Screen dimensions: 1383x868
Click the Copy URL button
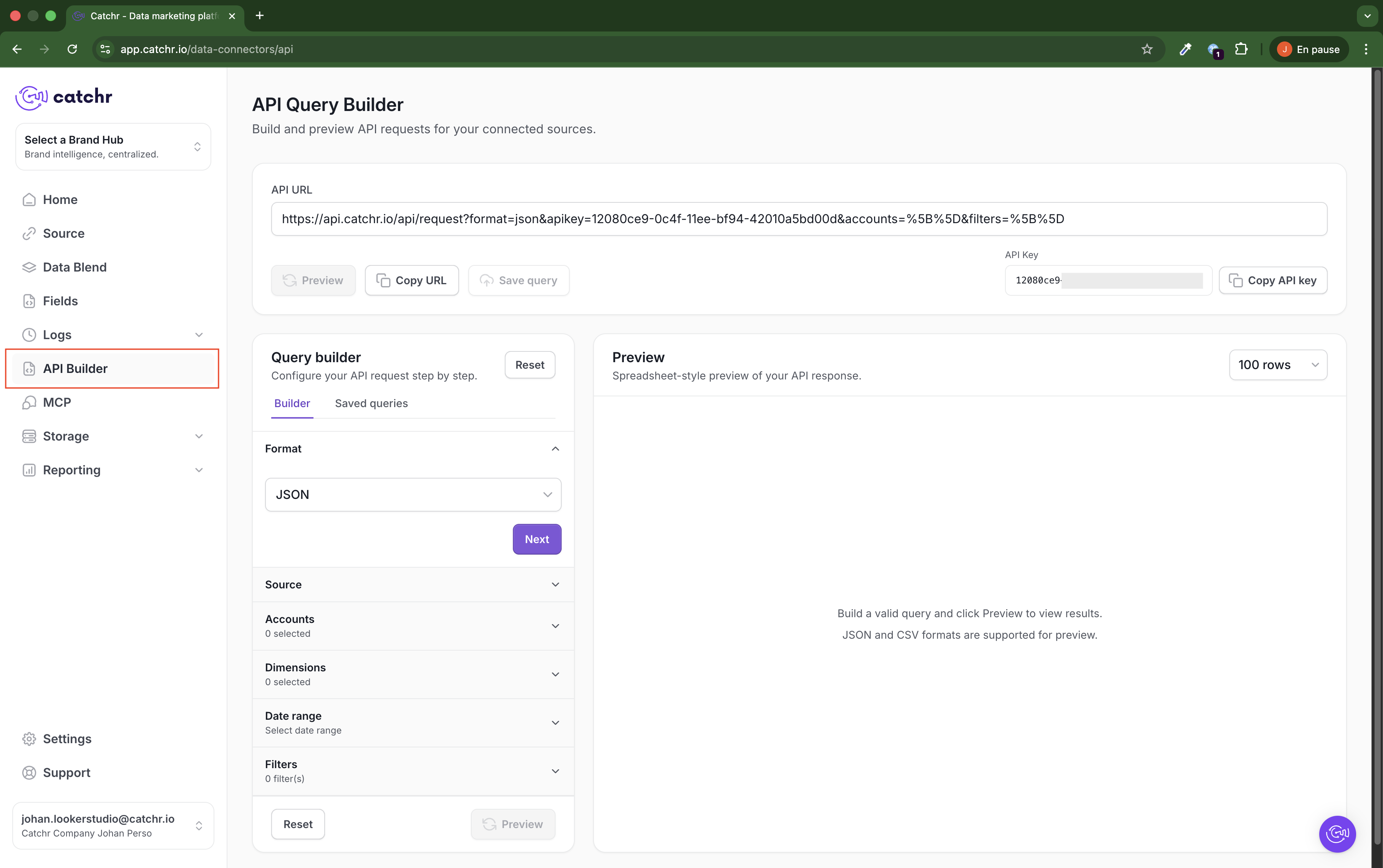[x=411, y=281]
